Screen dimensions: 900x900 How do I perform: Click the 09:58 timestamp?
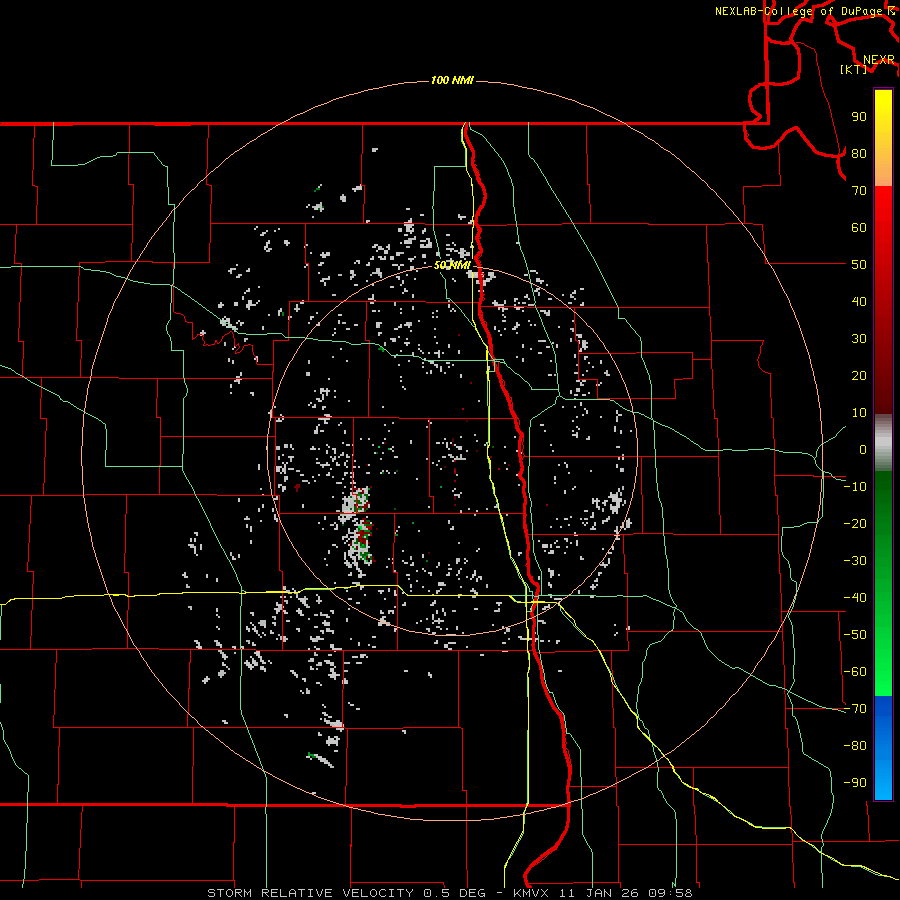click(x=670, y=893)
